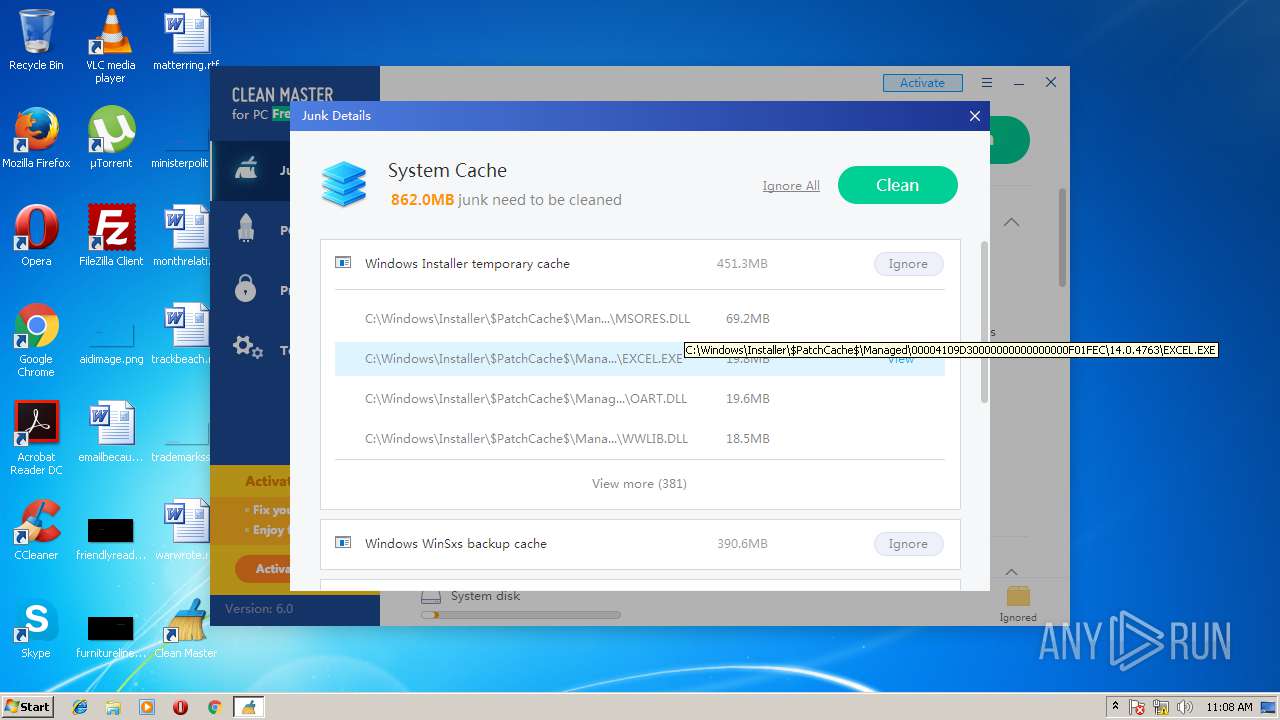Ignore the Windows WinSxs backup cache
1280x720 pixels.
click(x=908, y=544)
